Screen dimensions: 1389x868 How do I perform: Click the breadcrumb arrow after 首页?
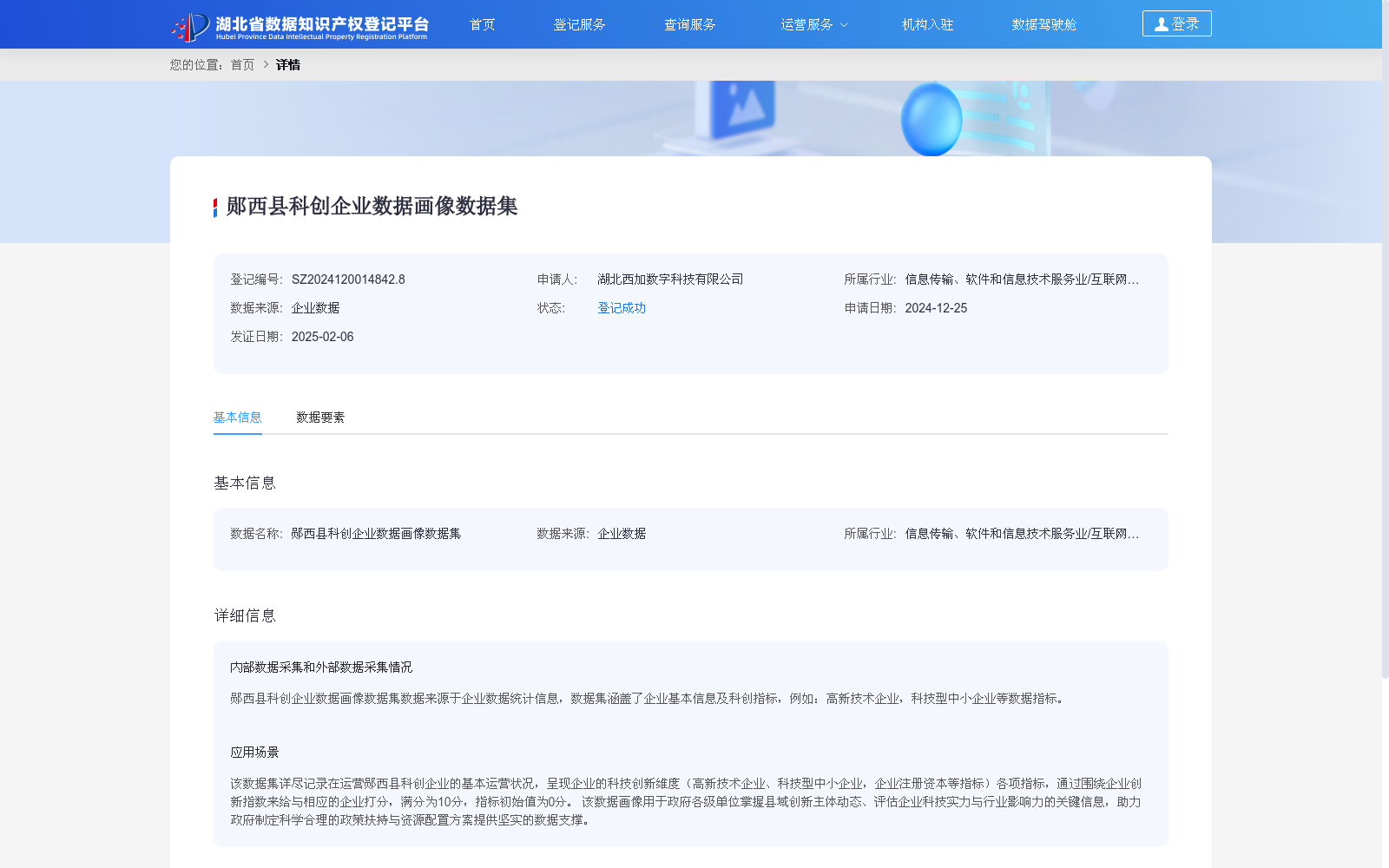pos(266,64)
